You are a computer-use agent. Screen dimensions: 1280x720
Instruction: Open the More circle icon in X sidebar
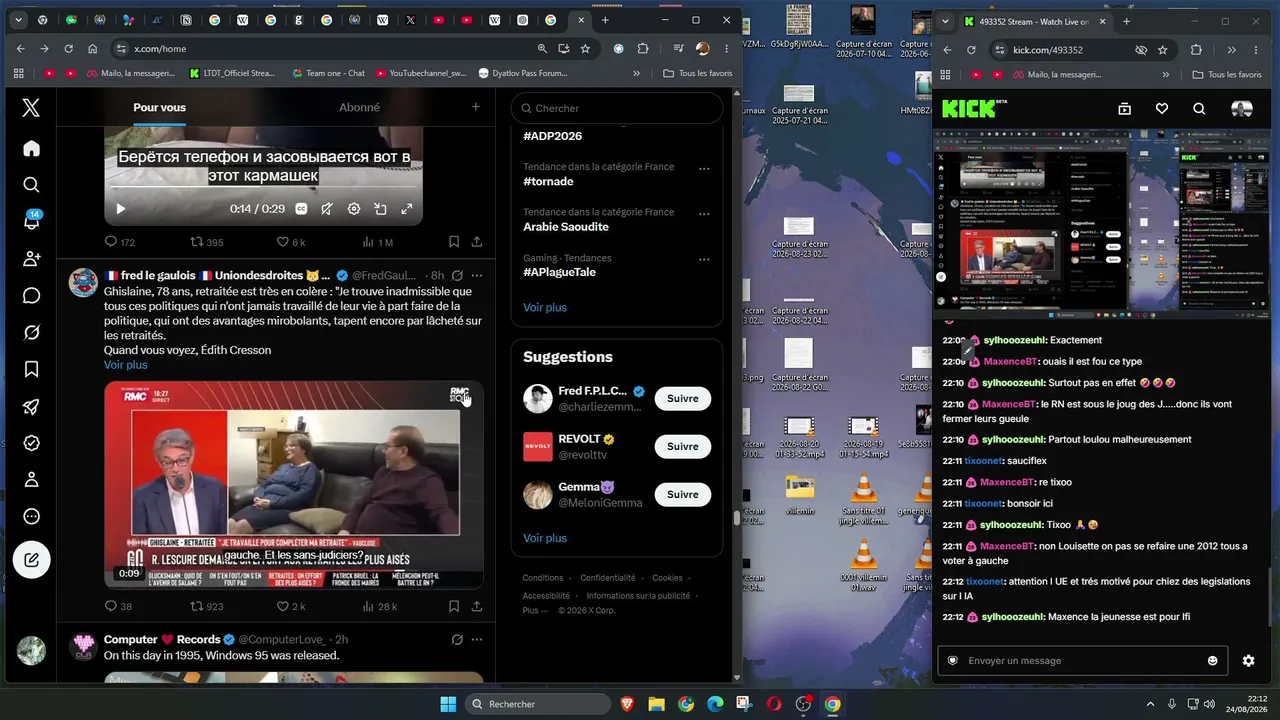tap(31, 517)
